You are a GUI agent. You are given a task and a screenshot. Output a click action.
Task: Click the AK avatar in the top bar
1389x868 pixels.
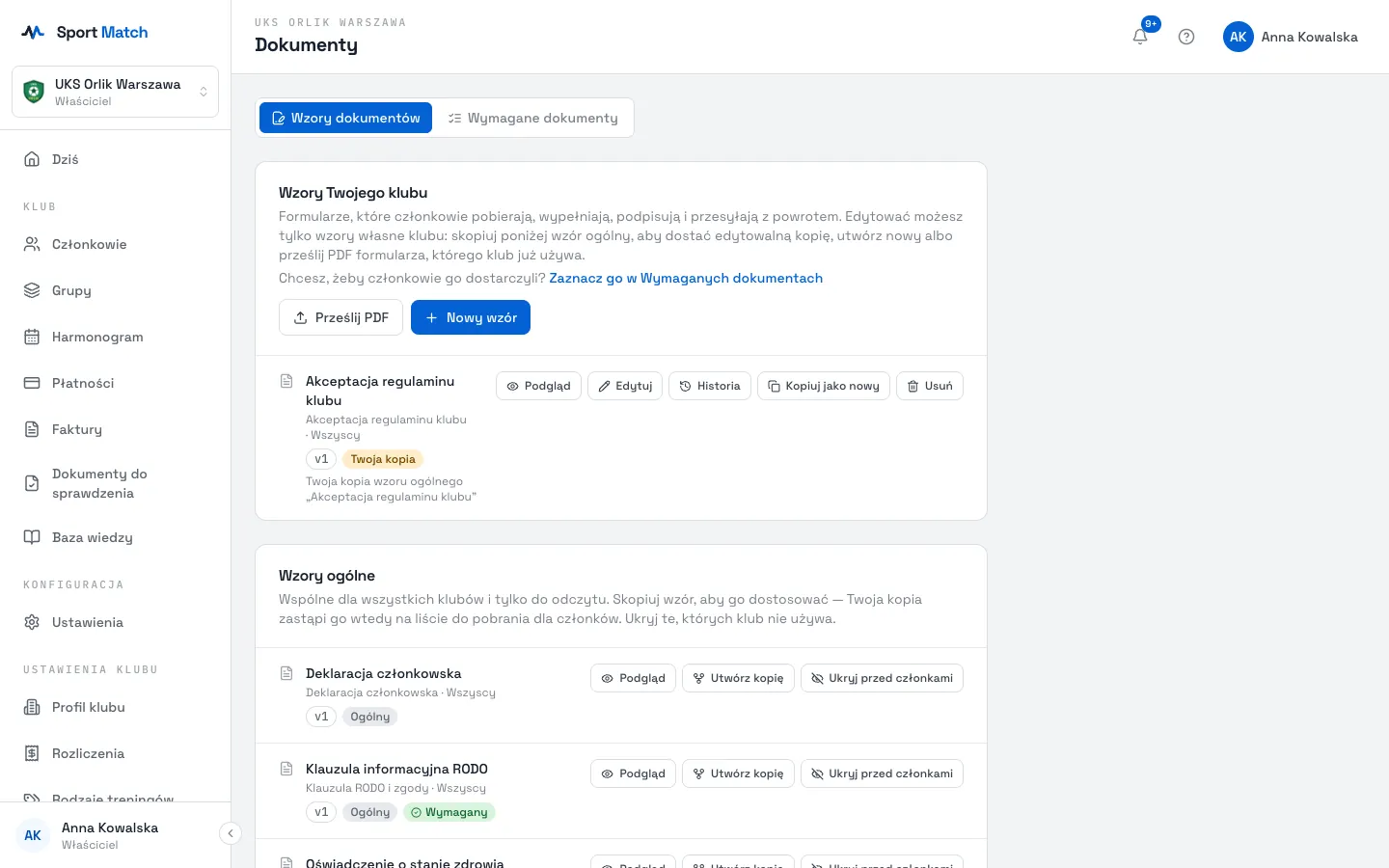coord(1239,37)
